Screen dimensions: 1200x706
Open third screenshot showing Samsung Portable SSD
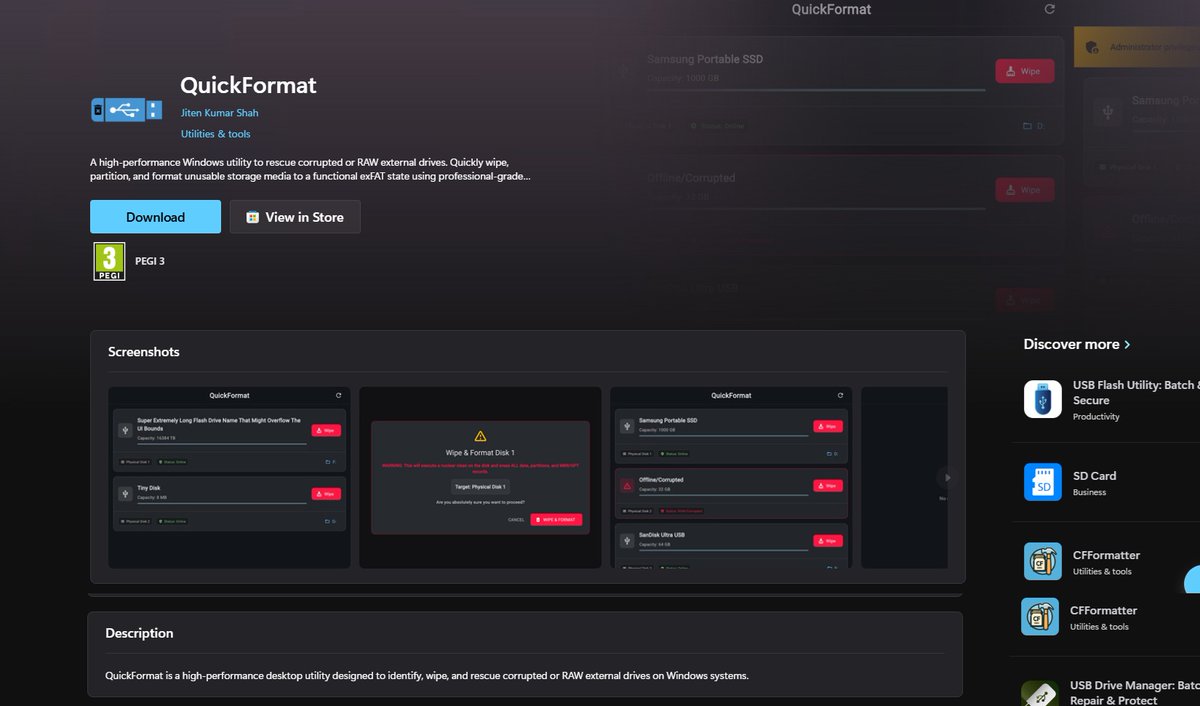click(731, 478)
